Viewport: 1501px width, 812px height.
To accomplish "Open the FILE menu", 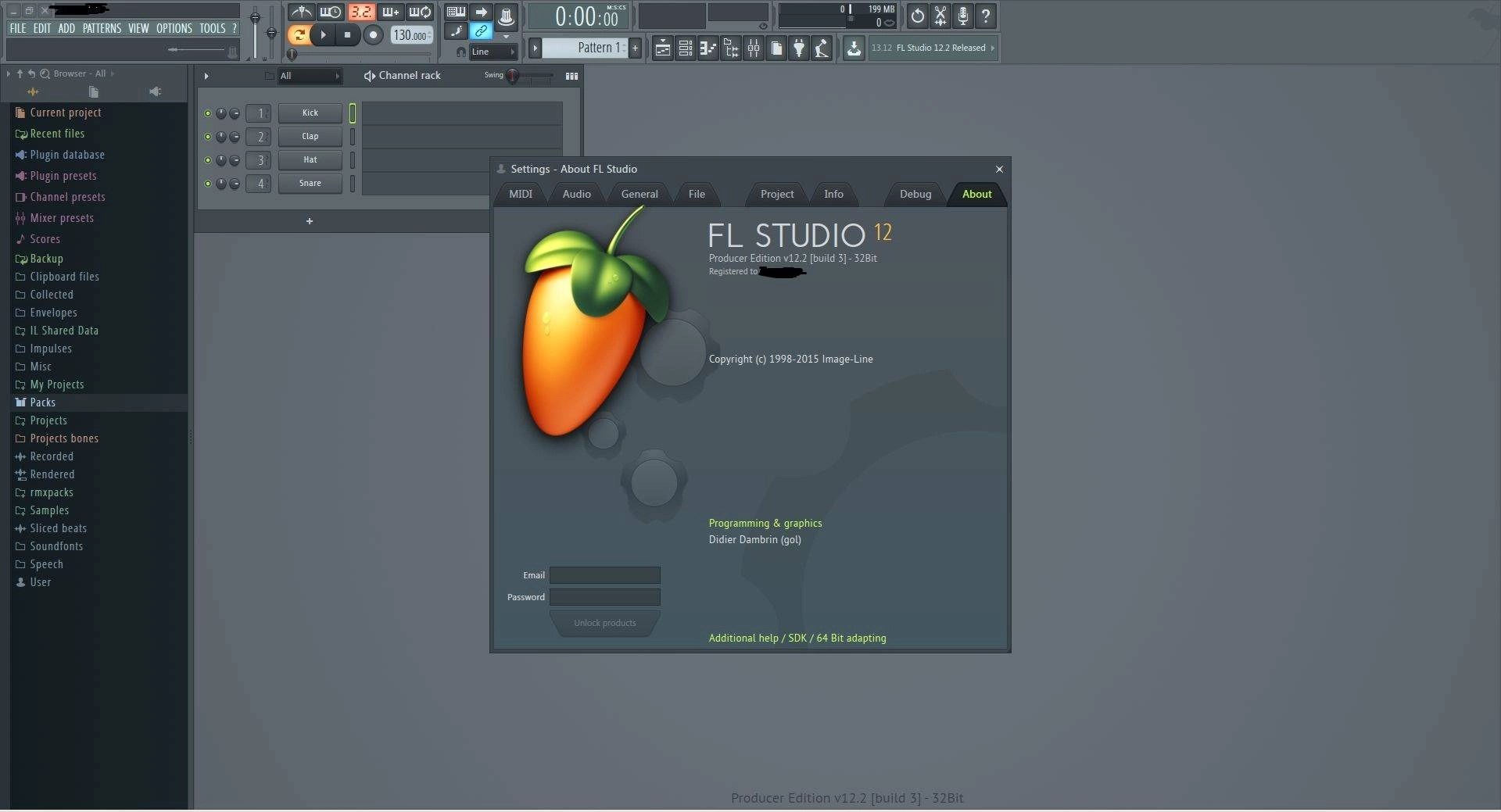I will click(18, 28).
